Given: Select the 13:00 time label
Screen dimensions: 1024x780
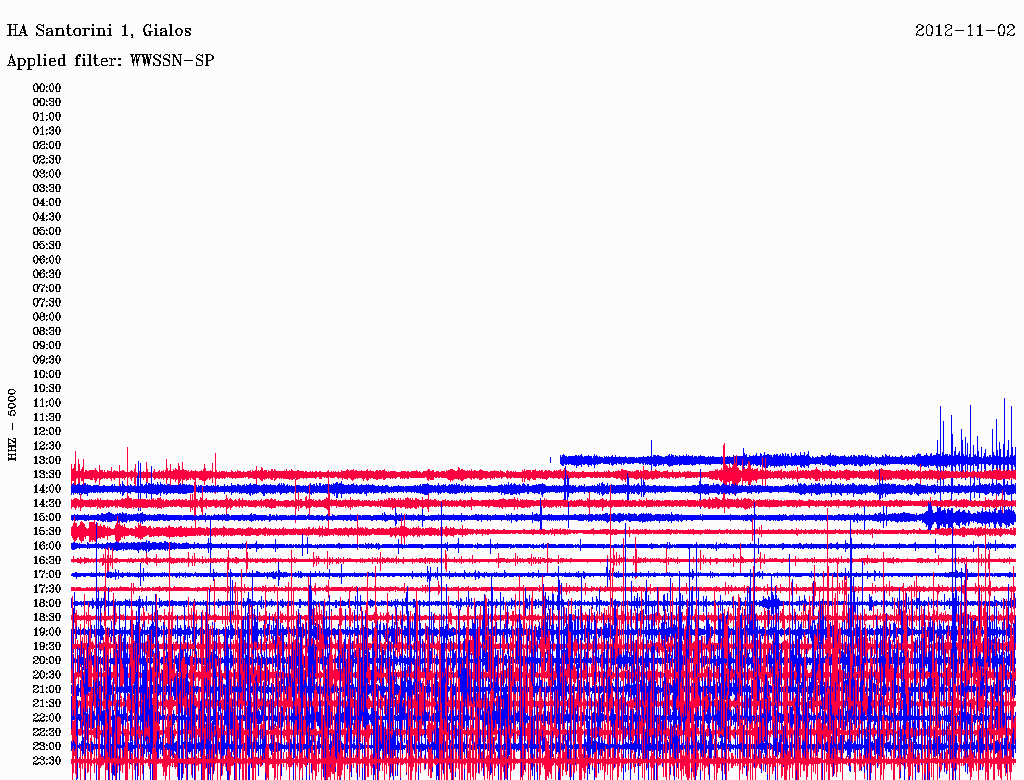Looking at the screenshot, I should pos(47,460).
